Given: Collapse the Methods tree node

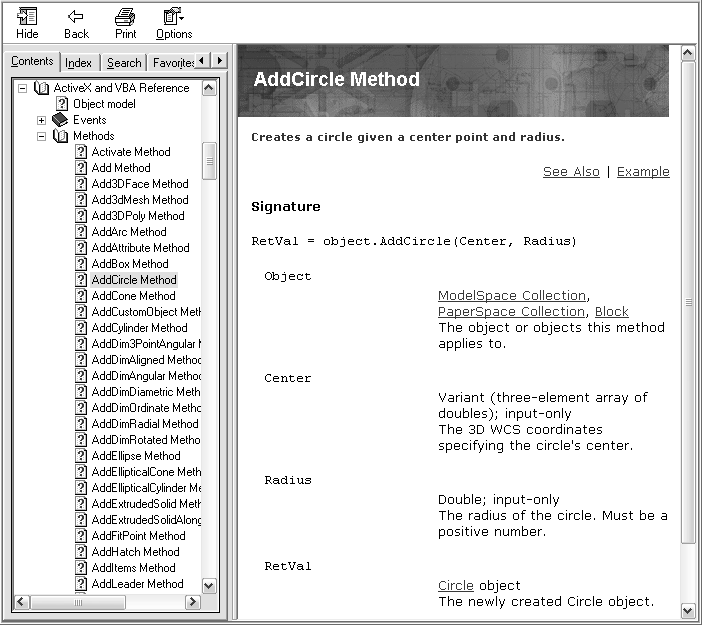Looking at the screenshot, I should pos(41,136).
